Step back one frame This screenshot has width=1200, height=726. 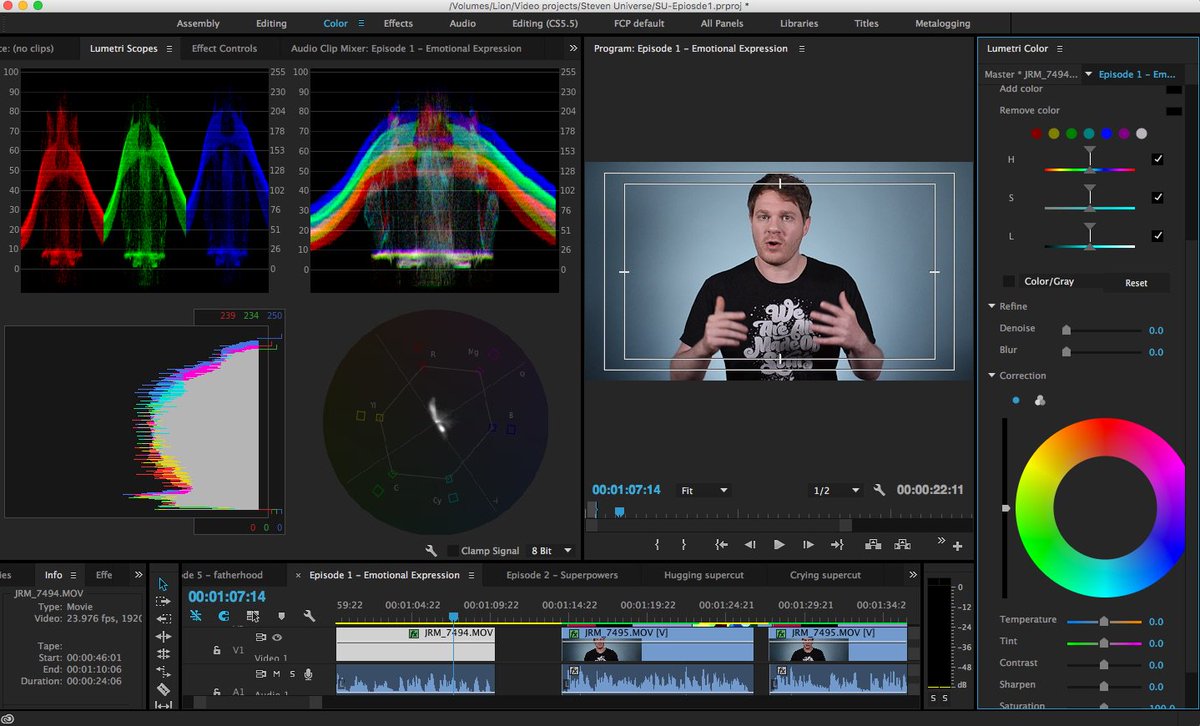750,545
